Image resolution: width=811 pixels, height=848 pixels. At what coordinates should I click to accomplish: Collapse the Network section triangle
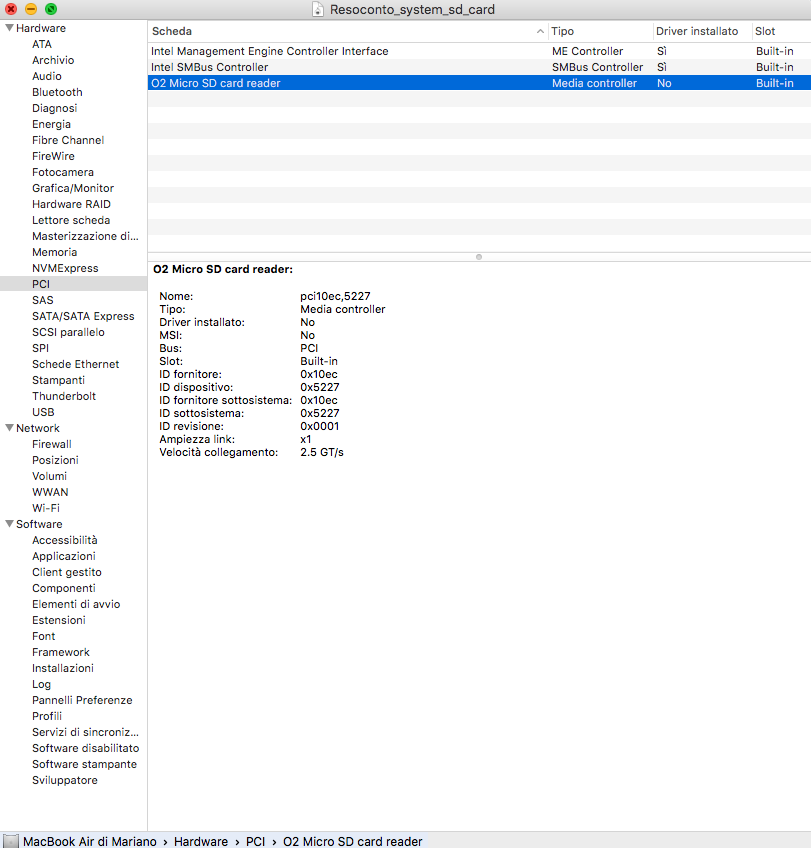point(9,428)
